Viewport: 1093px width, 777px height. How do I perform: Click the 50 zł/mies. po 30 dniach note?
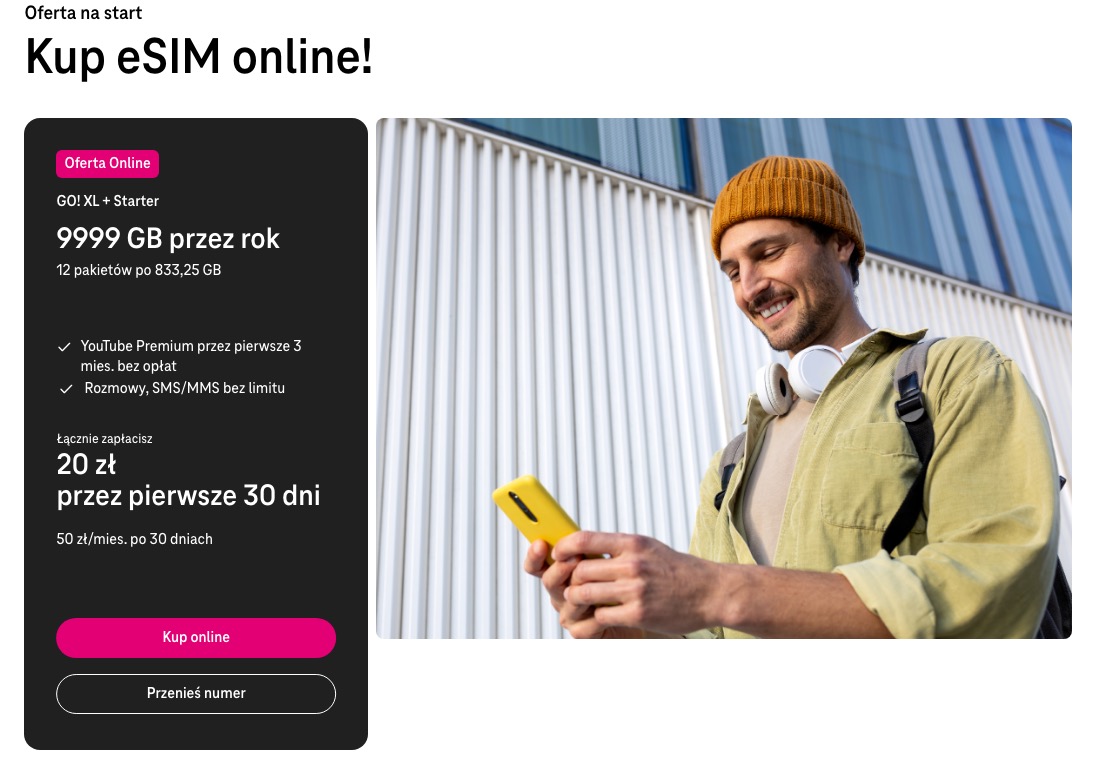coord(135,539)
